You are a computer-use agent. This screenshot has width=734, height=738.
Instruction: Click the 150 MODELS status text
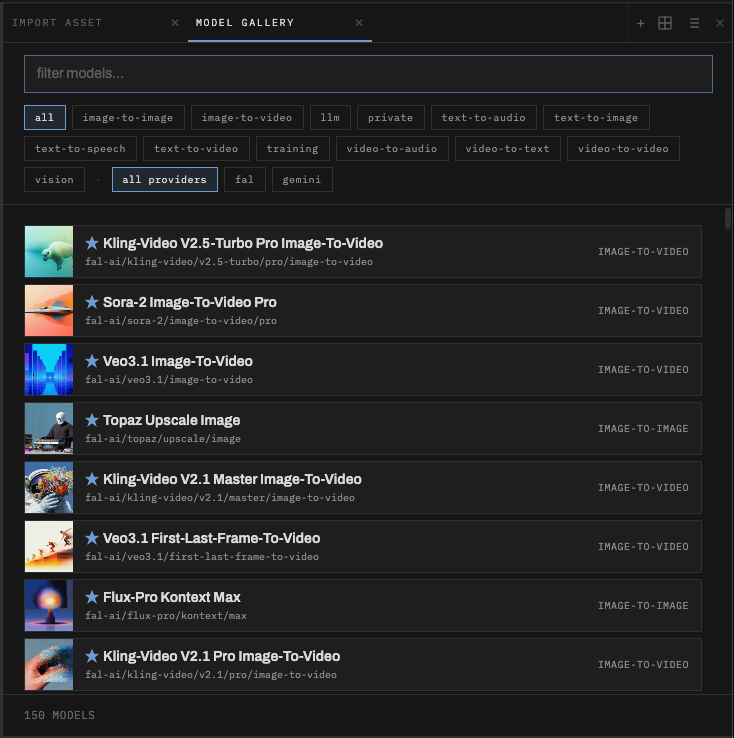59,715
